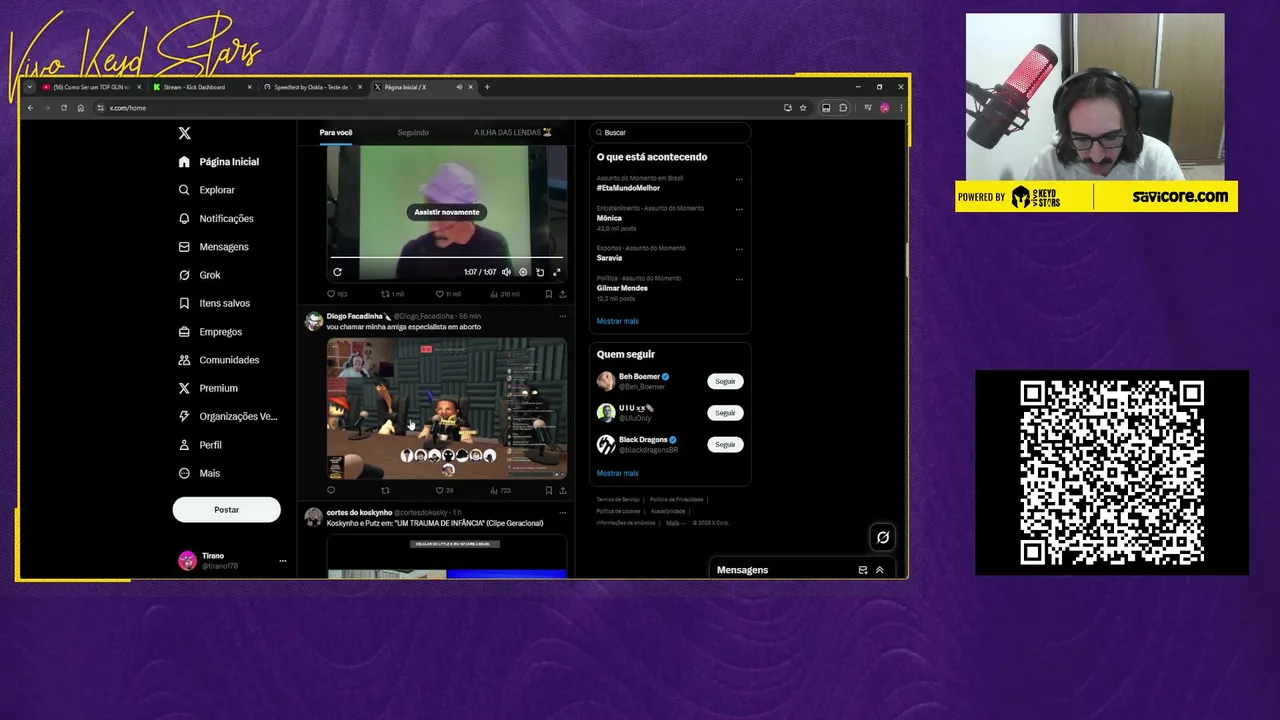Bookmark Diogo Facadinha post
Screen dimensions: 1280x720
[x=548, y=491]
